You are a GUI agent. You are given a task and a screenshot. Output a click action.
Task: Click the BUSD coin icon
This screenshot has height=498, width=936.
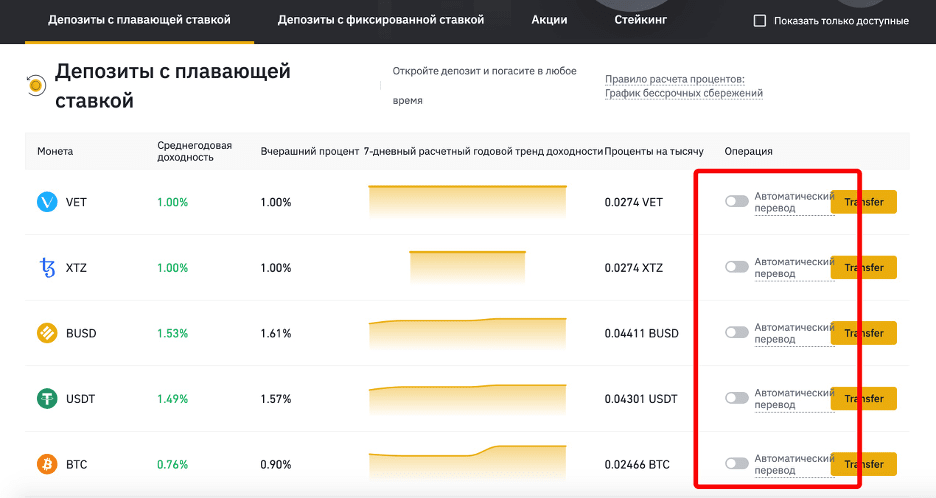coord(47,333)
